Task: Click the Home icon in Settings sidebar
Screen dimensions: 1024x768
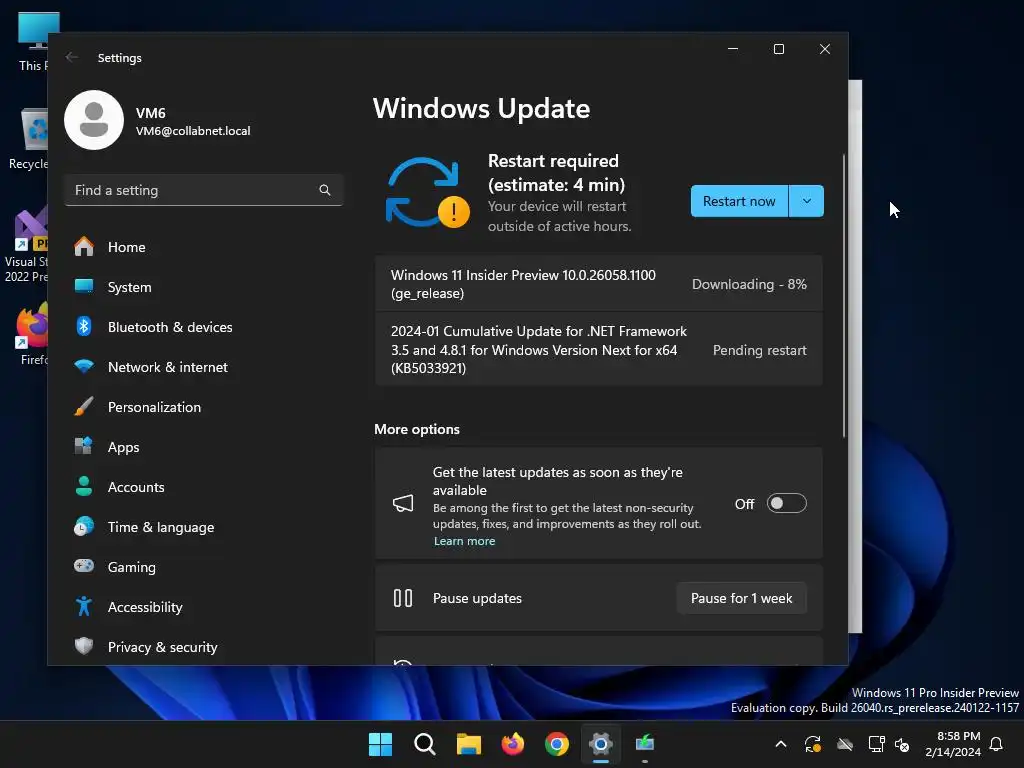Action: click(x=84, y=247)
